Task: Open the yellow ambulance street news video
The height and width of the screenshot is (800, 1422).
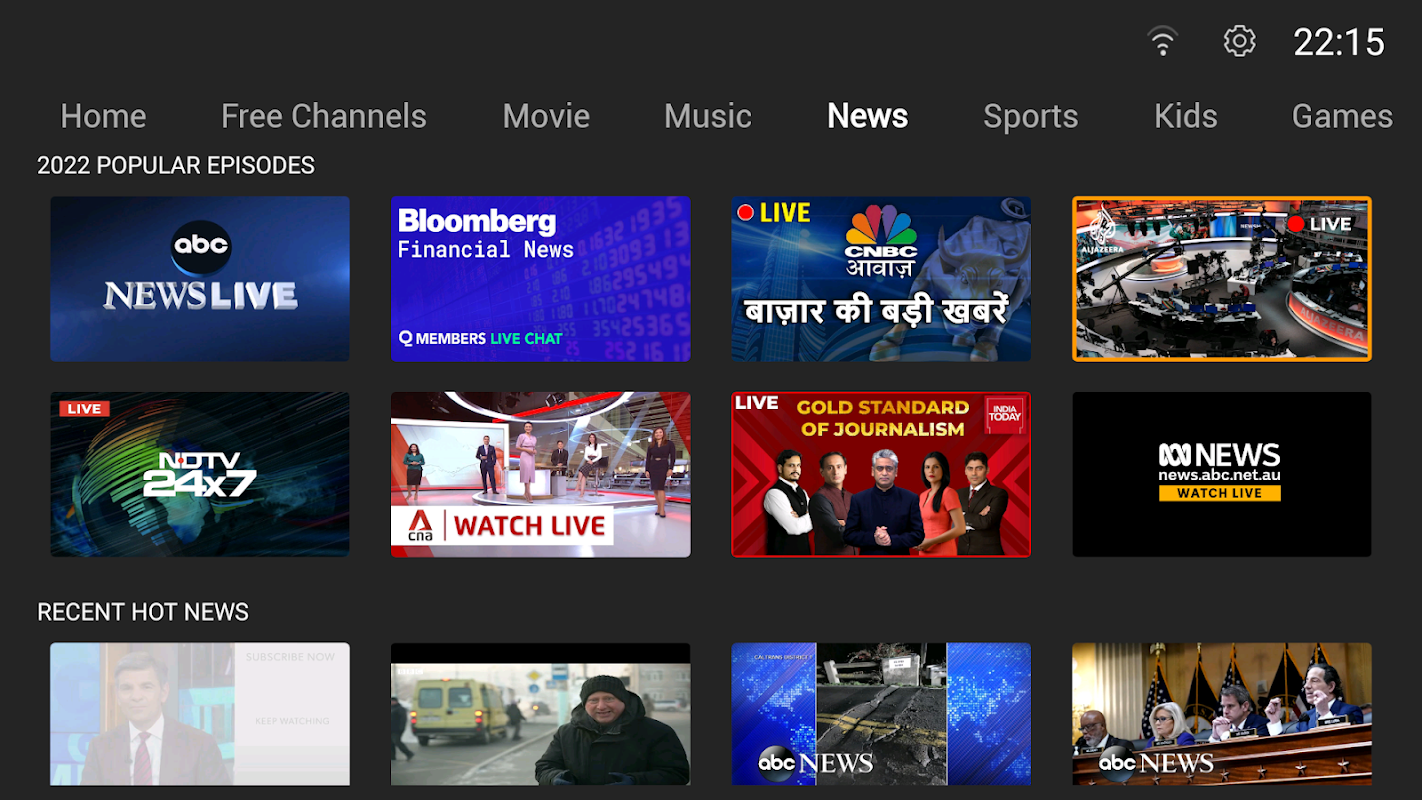Action: click(x=541, y=714)
